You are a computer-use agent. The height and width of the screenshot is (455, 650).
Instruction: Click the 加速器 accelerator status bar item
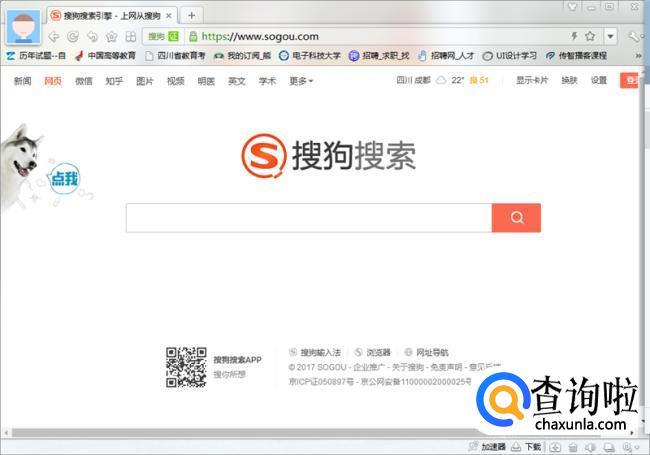click(488, 447)
